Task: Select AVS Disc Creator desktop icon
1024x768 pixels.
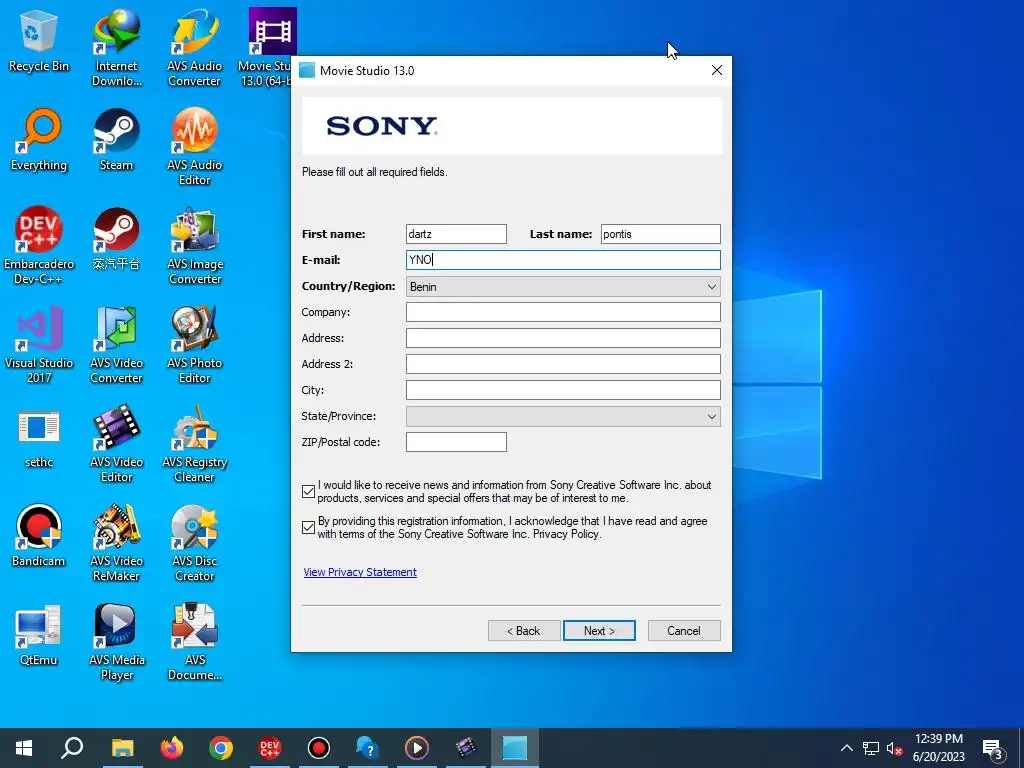Action: tap(195, 544)
